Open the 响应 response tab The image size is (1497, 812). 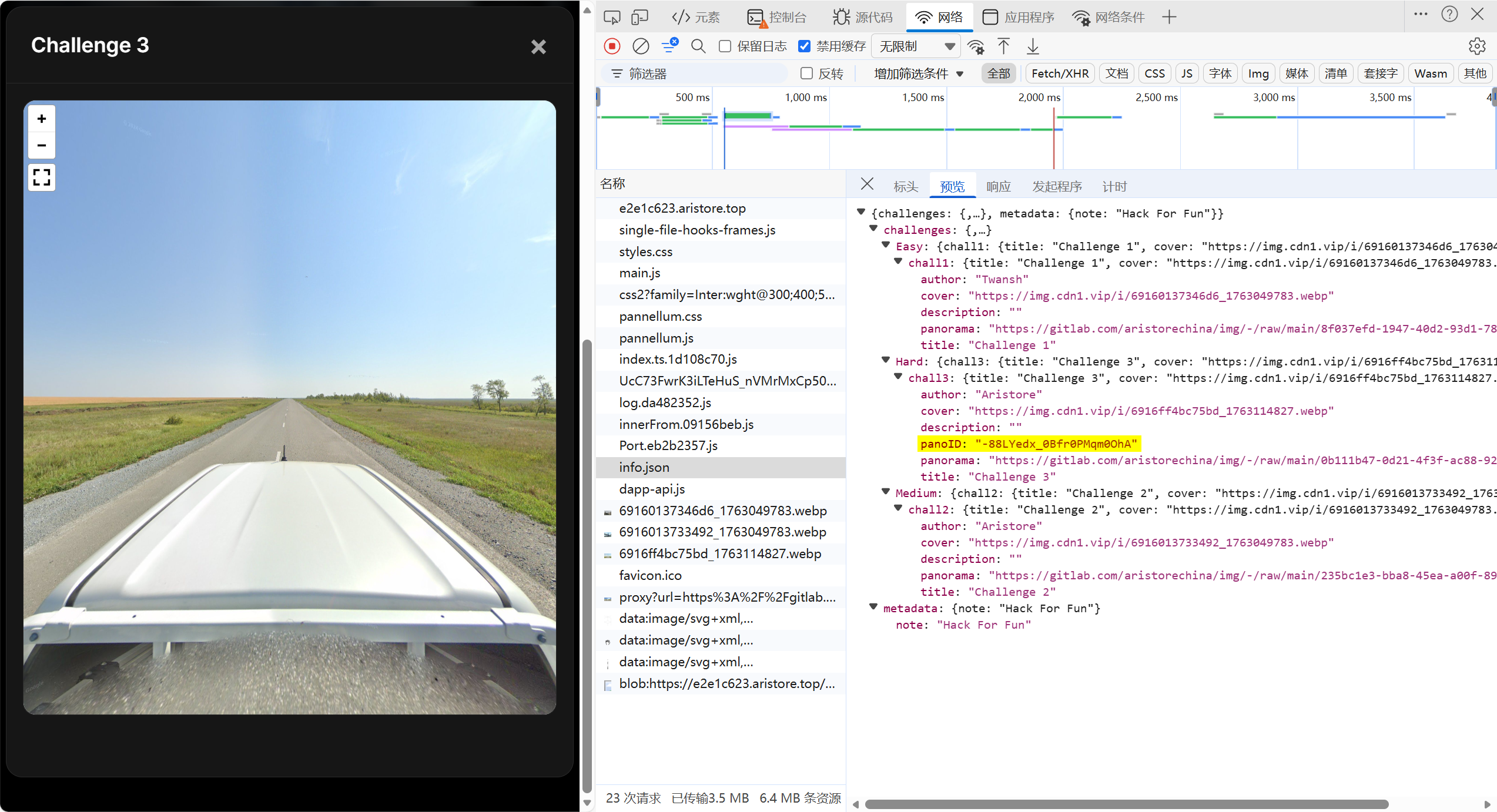(998, 186)
